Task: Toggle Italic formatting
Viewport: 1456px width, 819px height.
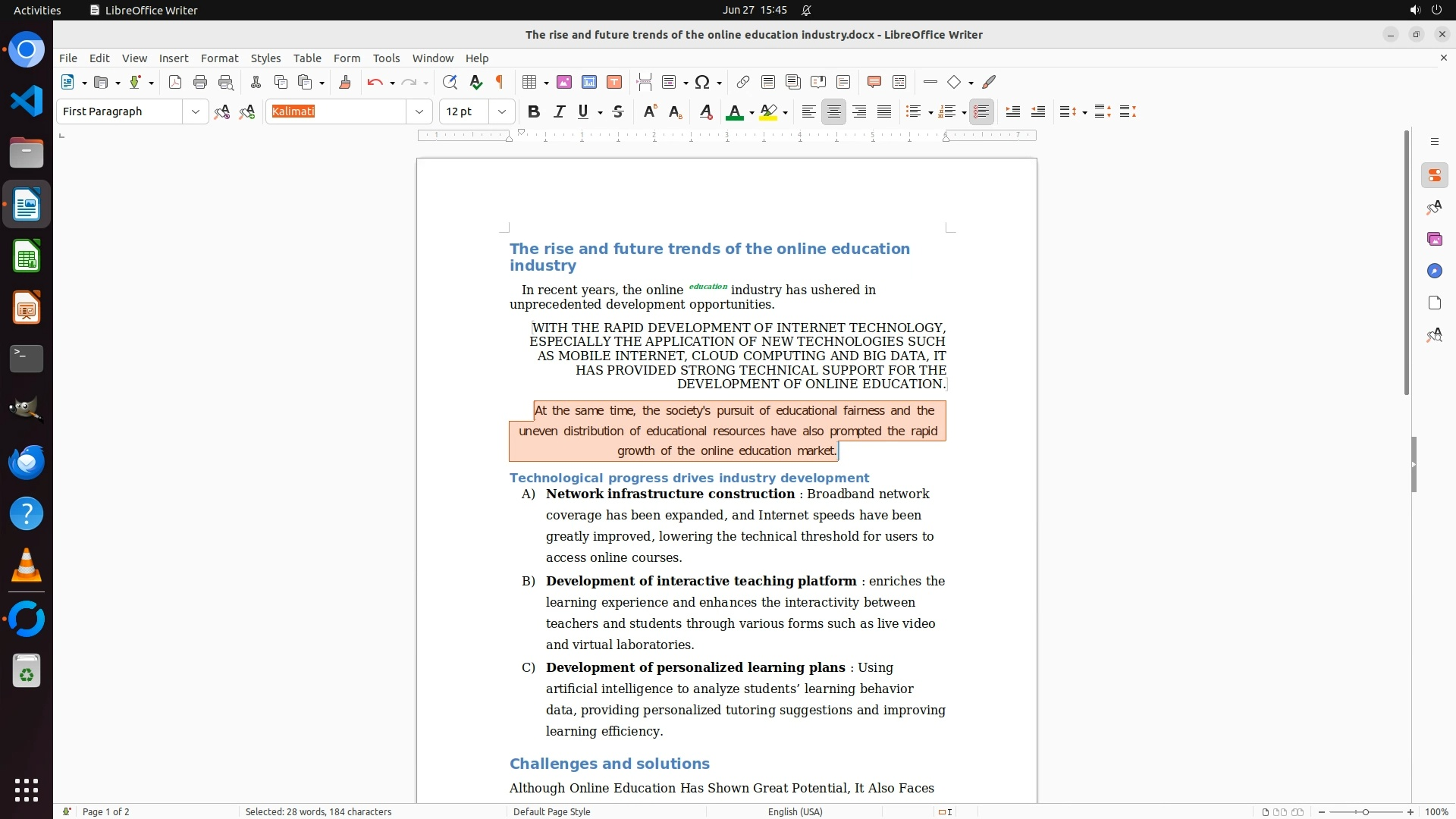Action: coord(560,112)
